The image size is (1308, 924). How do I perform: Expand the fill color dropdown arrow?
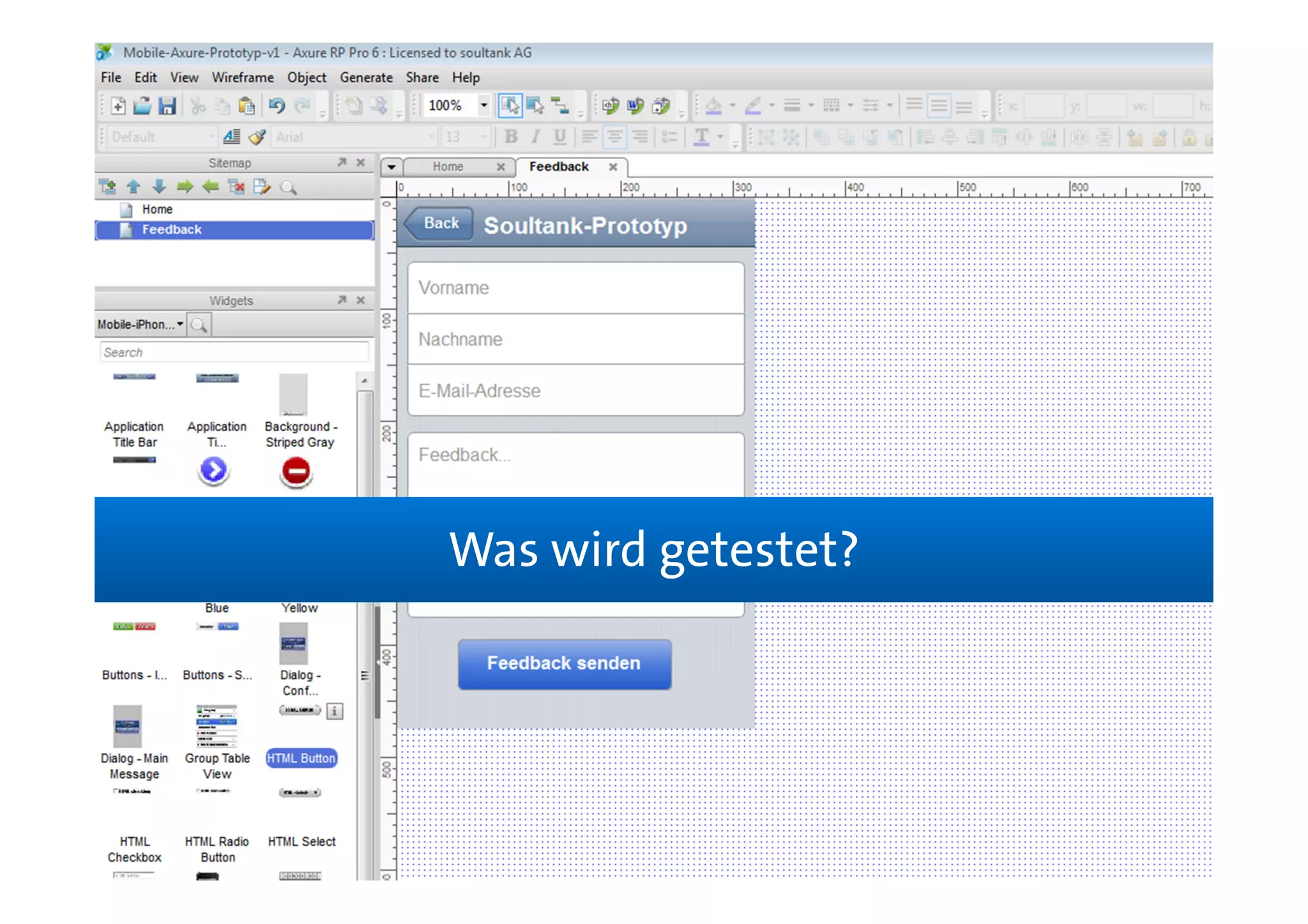(x=733, y=105)
